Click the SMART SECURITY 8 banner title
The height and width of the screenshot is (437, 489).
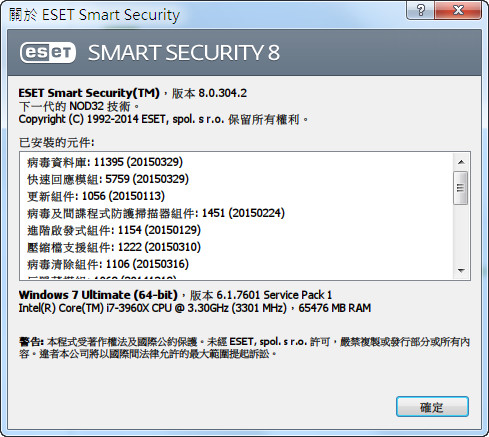[x=184, y=53]
